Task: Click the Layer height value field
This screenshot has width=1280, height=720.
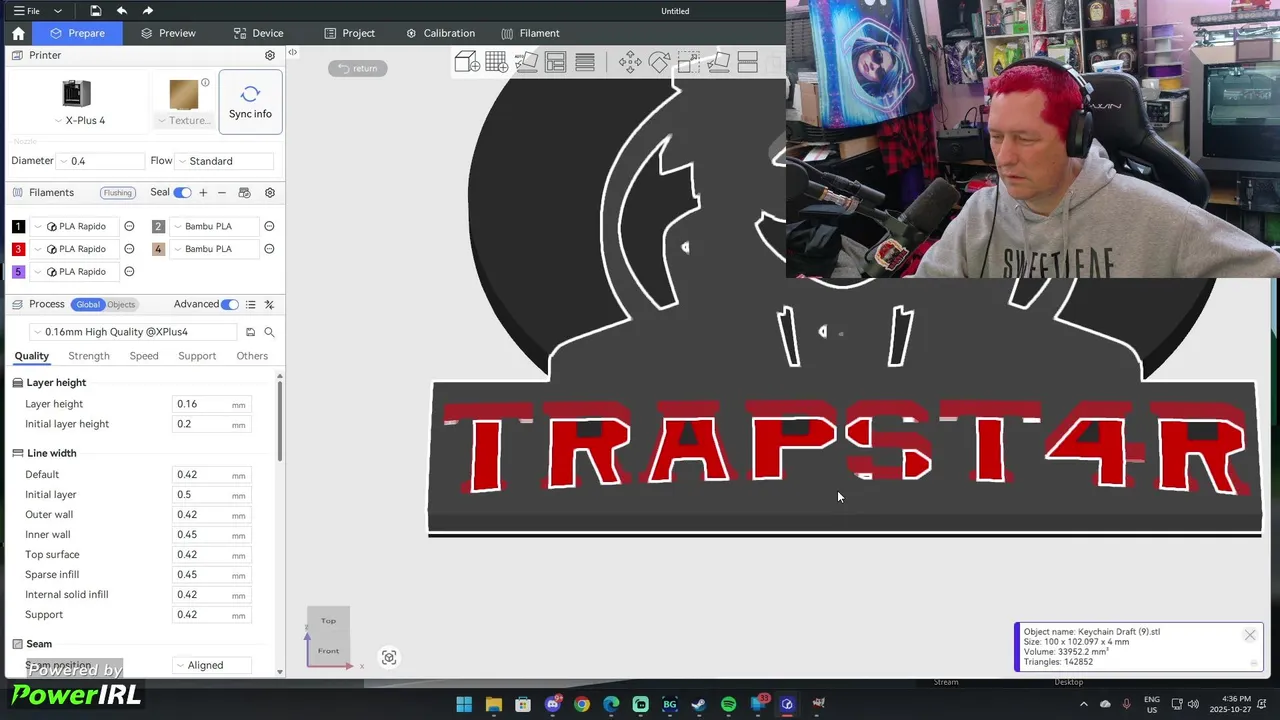Action: pyautogui.click(x=211, y=404)
